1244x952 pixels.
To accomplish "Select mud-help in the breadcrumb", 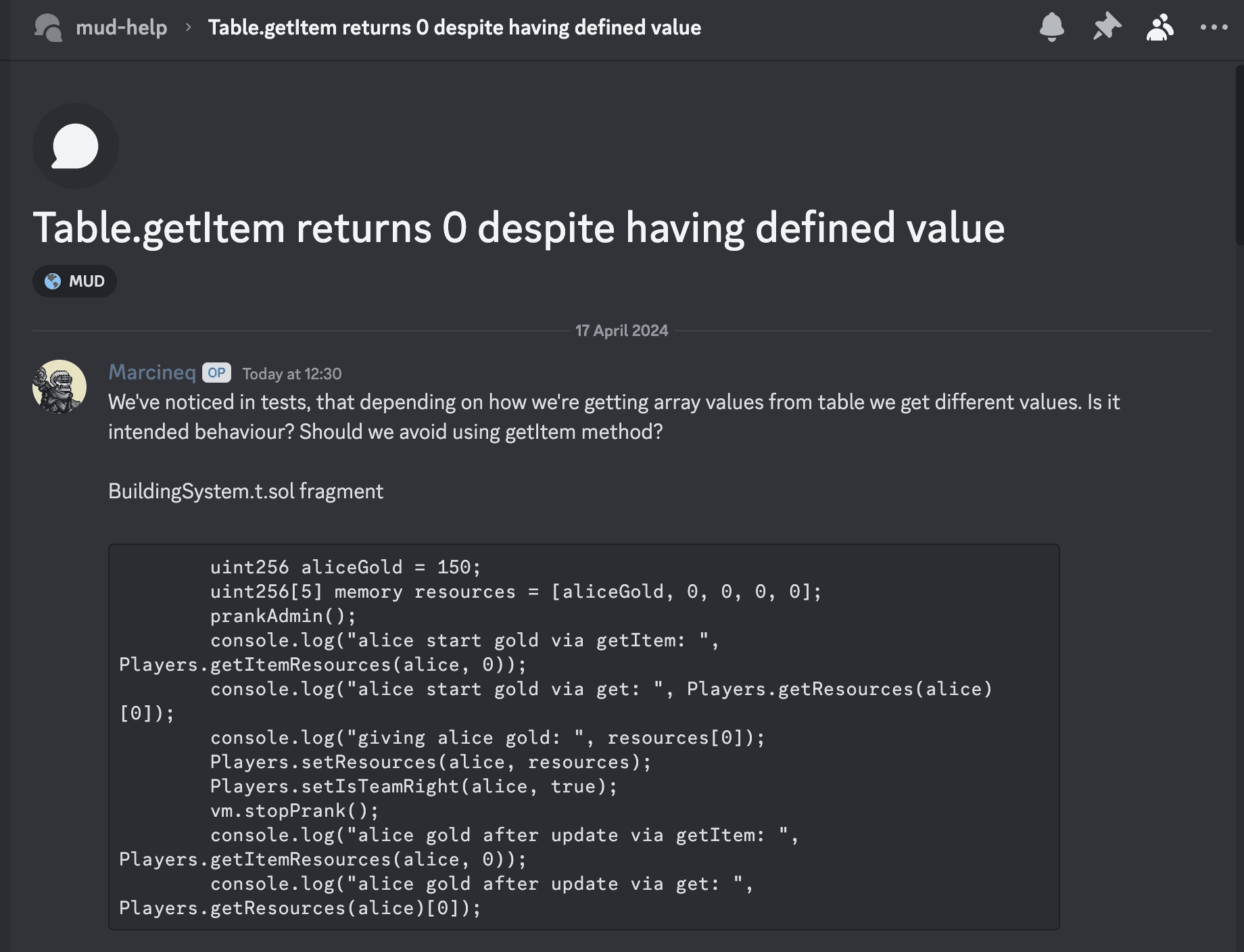I will pos(122,28).
